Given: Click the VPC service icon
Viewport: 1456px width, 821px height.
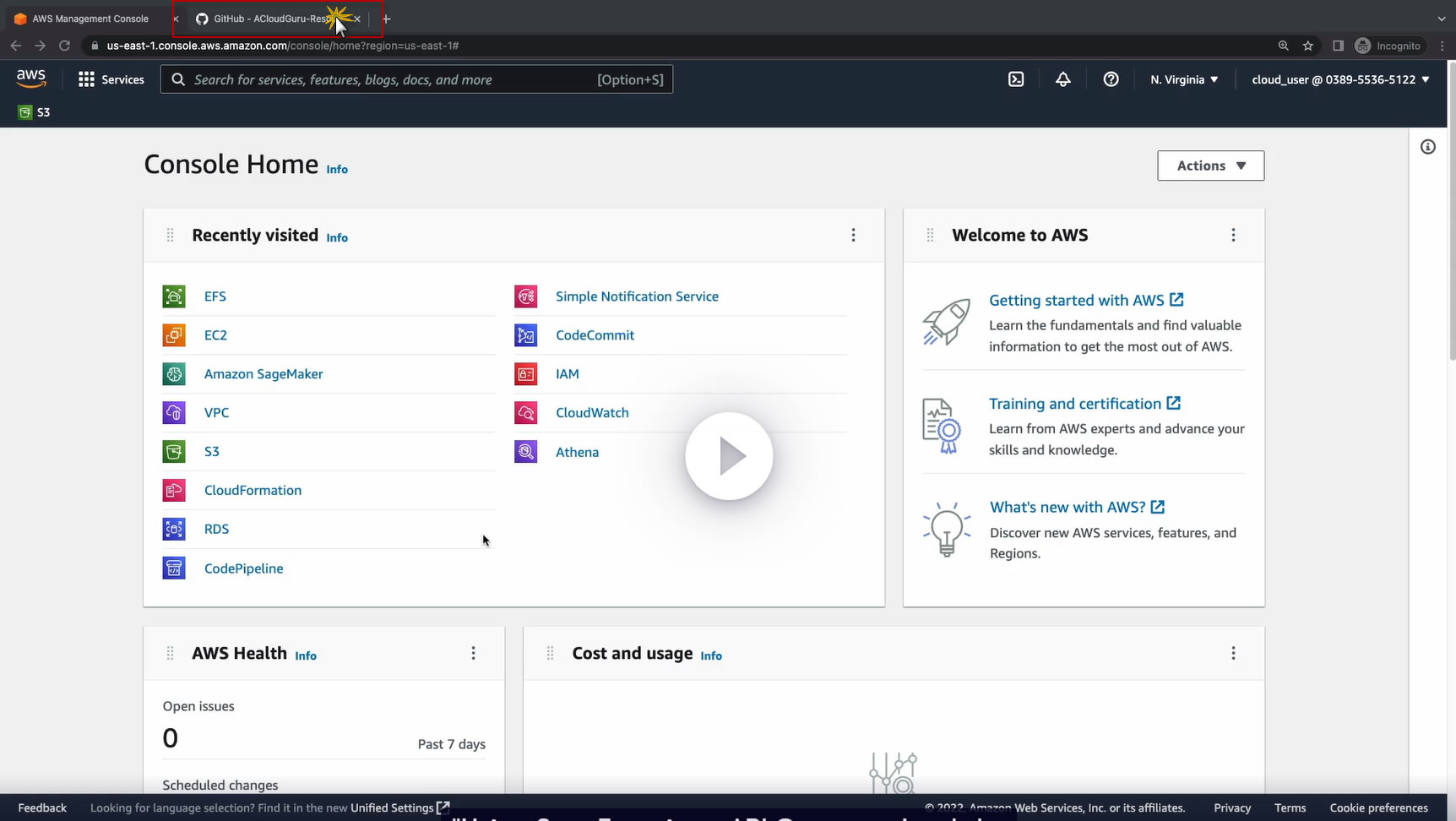Looking at the screenshot, I should (x=174, y=412).
